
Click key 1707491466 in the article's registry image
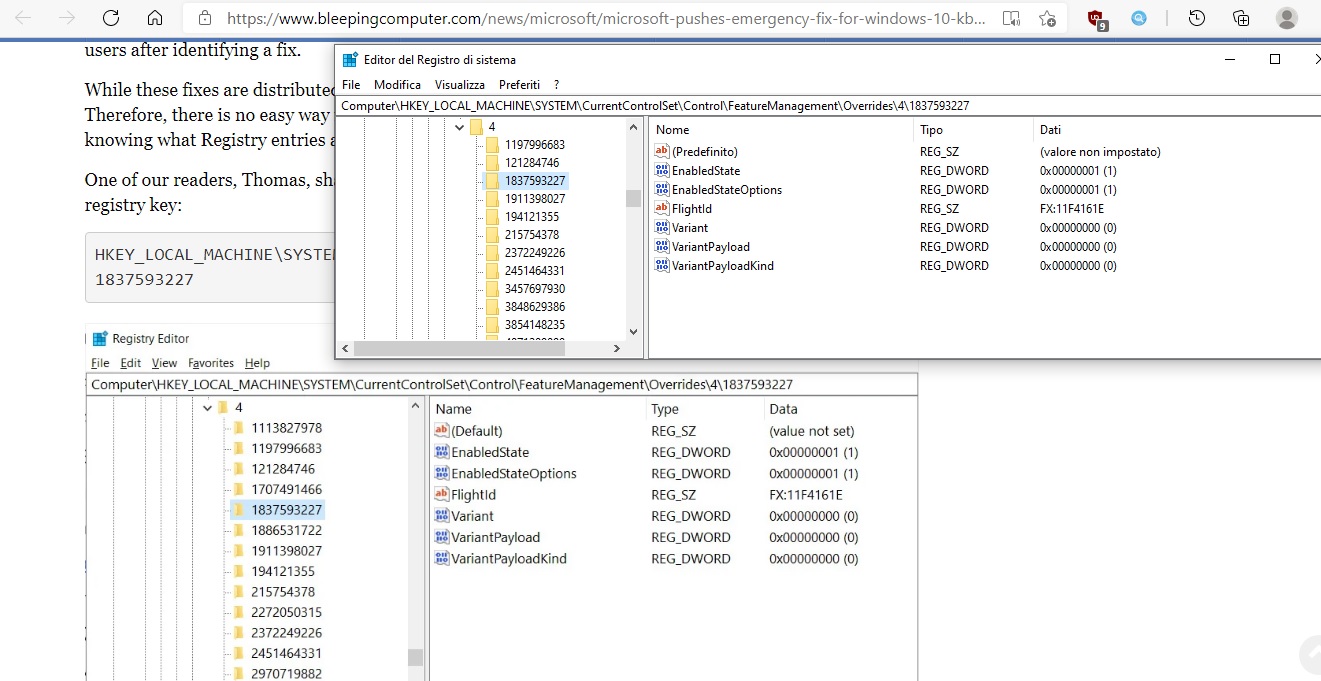pos(287,489)
